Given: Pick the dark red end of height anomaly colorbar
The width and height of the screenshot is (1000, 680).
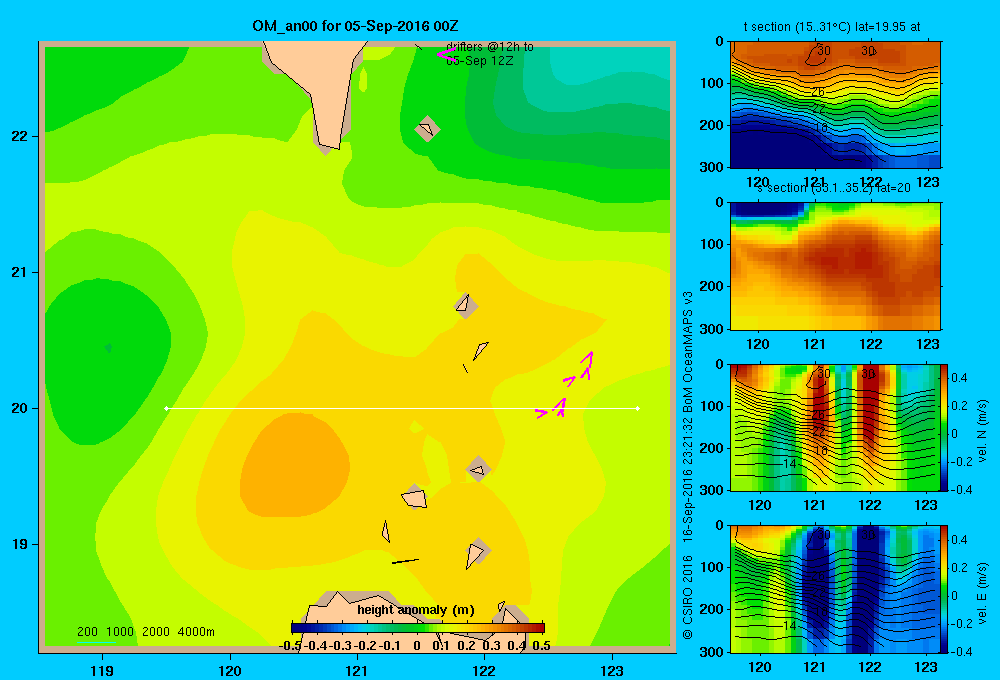Looking at the screenshot, I should tap(537, 628).
